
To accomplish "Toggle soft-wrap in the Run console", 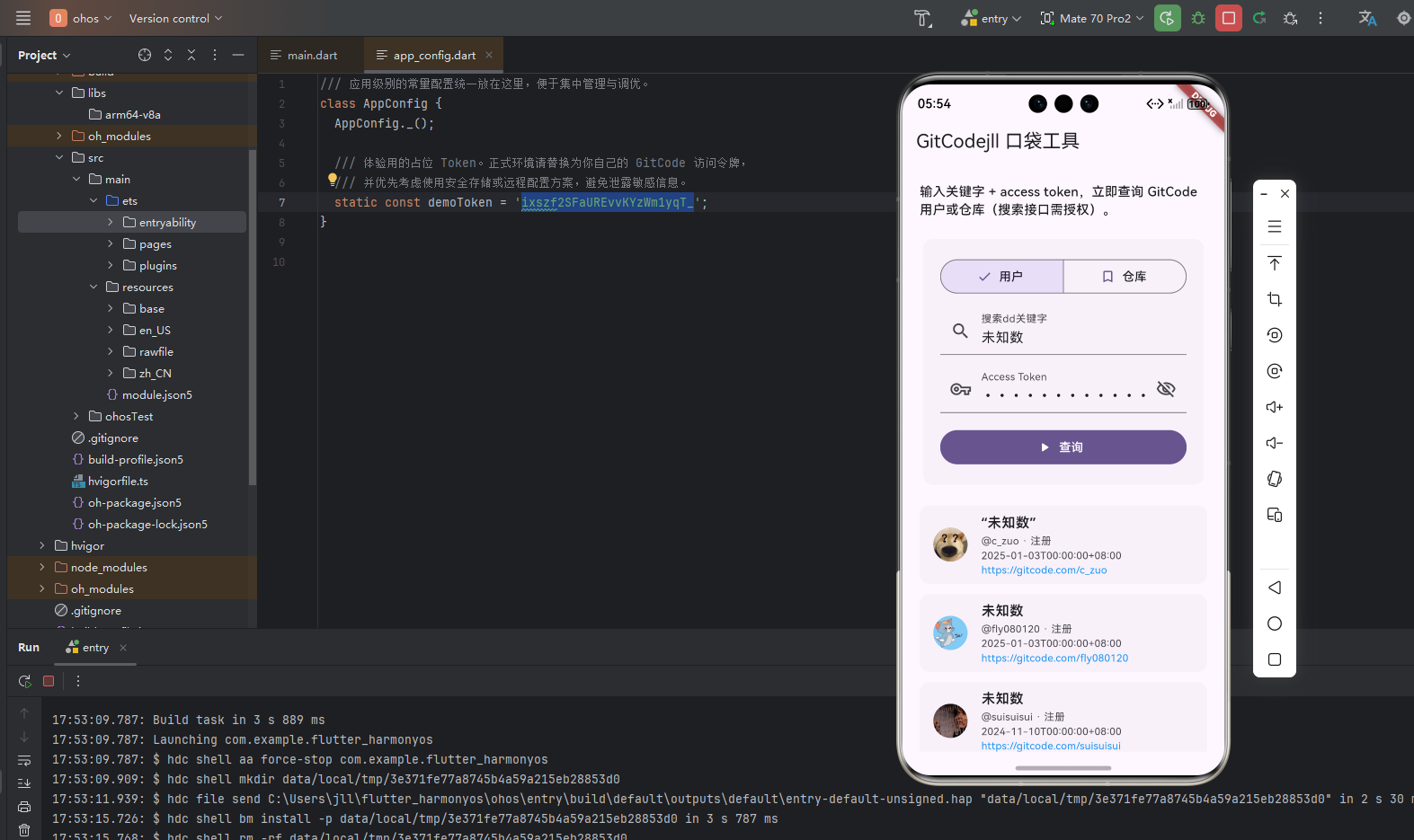I will (24, 760).
